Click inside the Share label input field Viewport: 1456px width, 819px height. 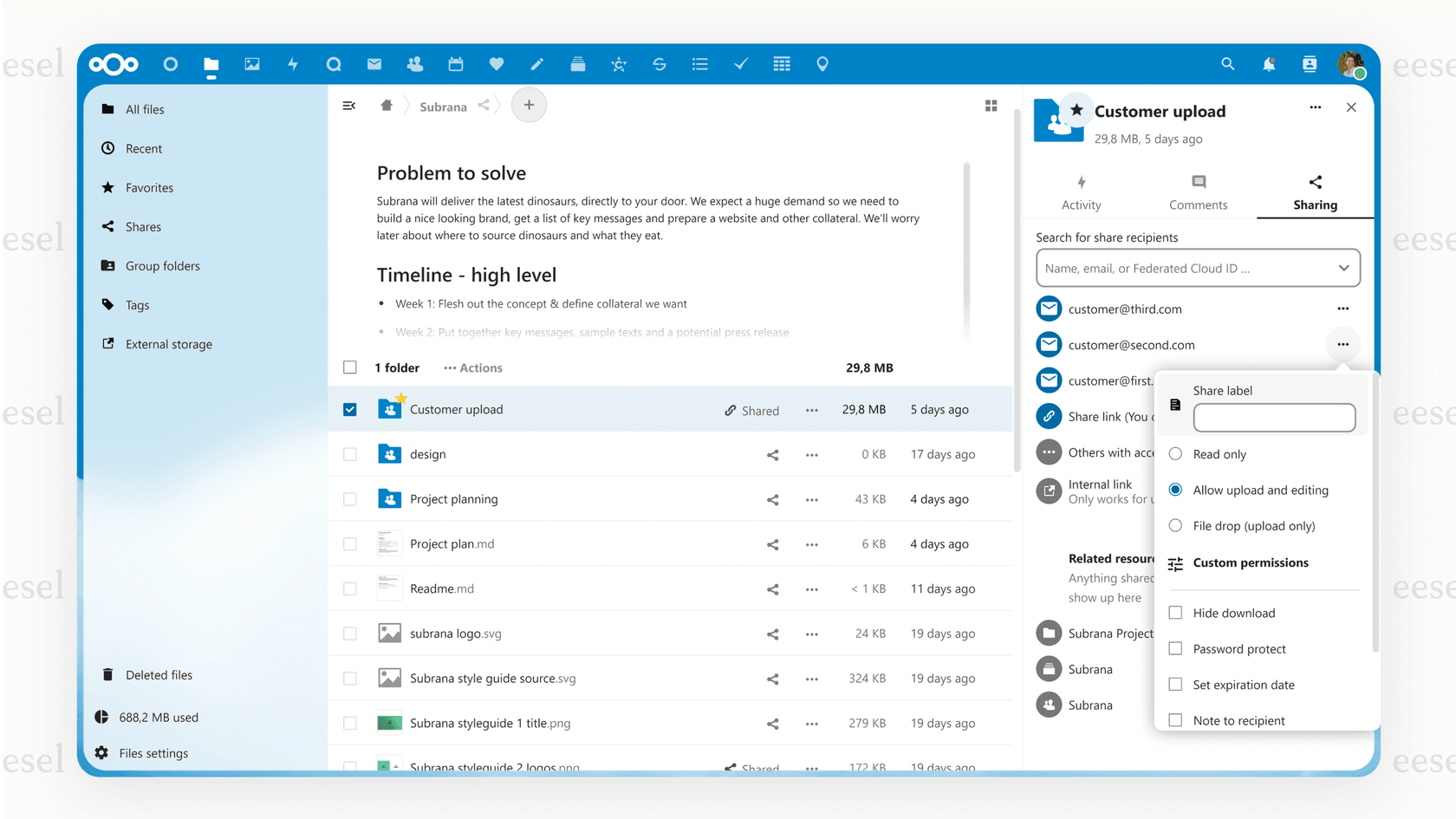(1274, 418)
